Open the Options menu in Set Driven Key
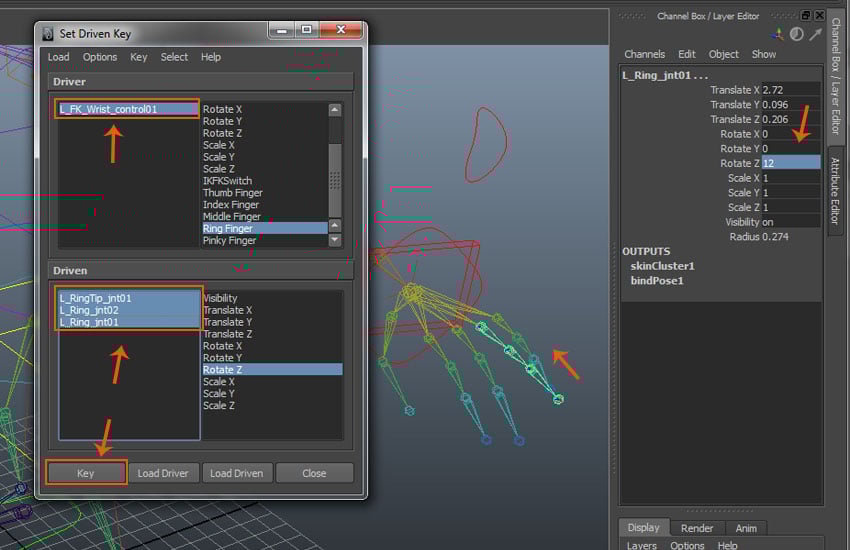This screenshot has width=850, height=550. 100,57
